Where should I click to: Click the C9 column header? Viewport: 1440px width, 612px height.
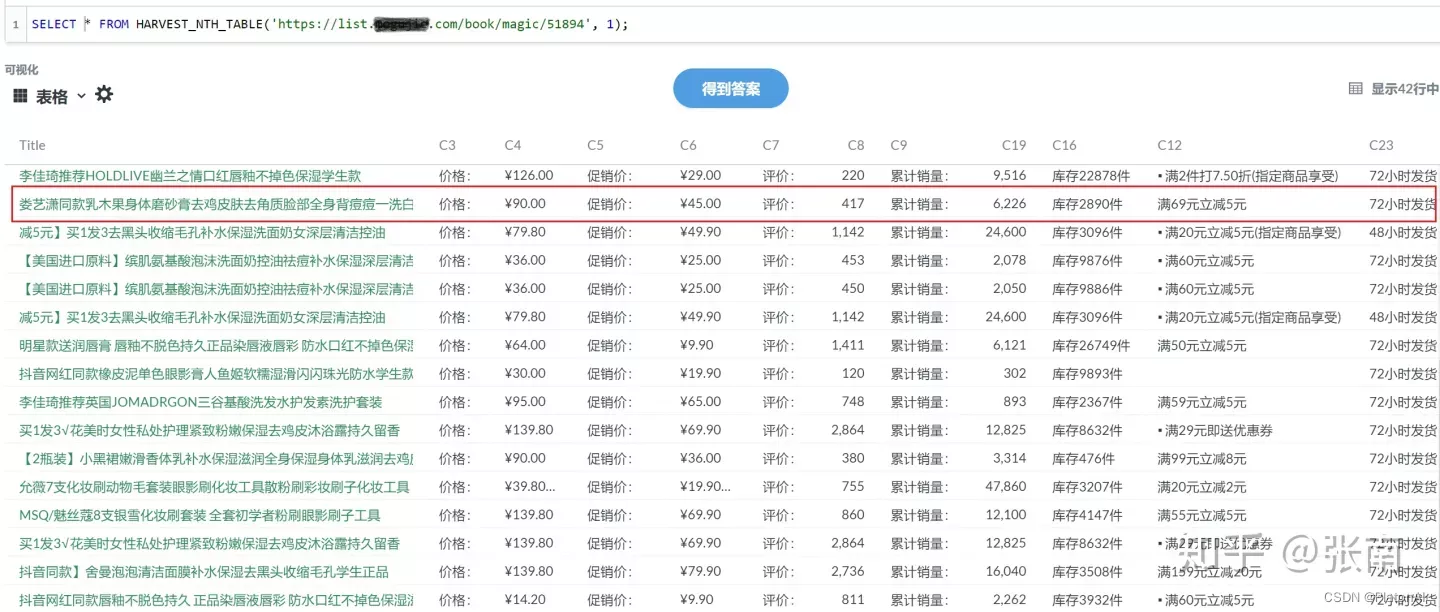click(899, 145)
